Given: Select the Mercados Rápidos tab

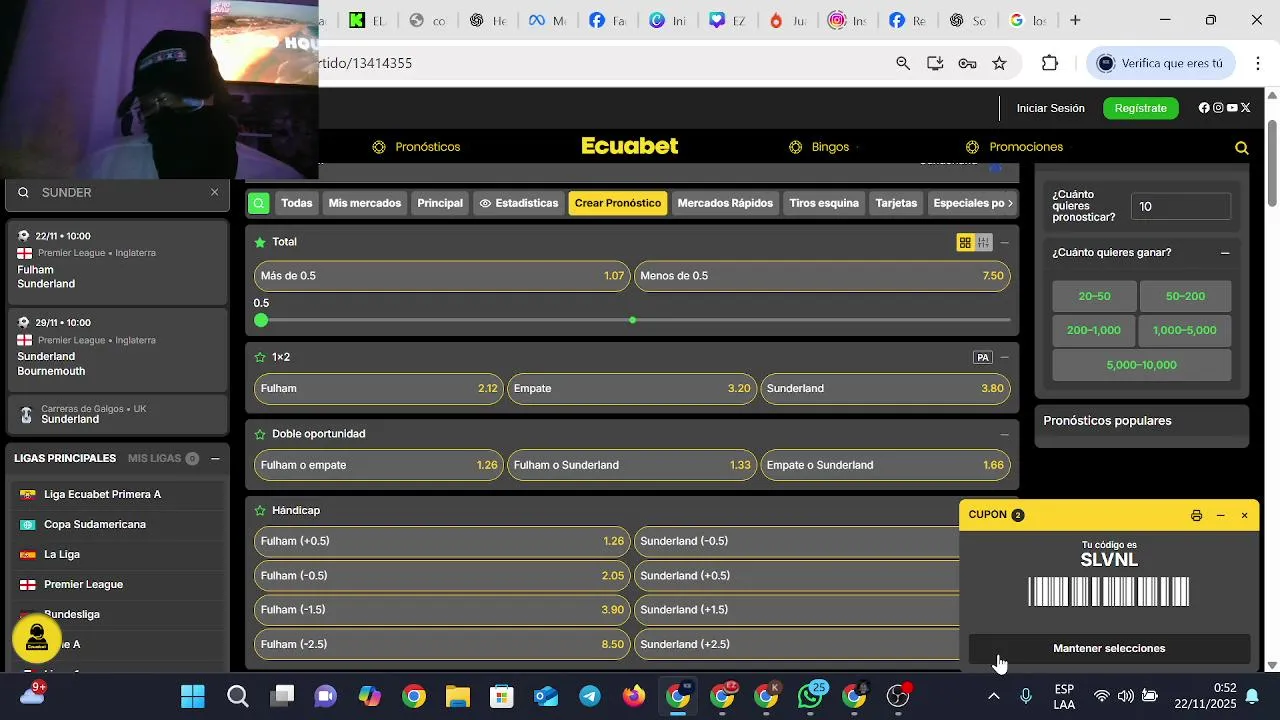Looking at the screenshot, I should click(x=725, y=203).
